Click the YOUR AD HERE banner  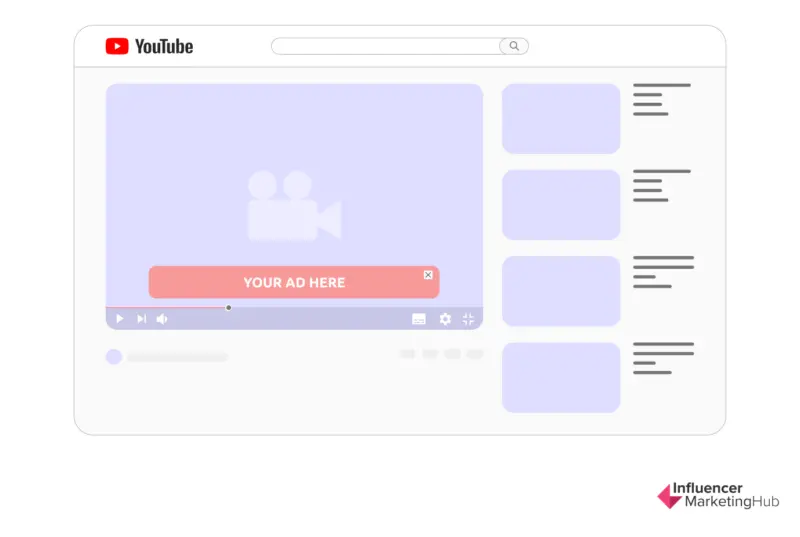(293, 283)
